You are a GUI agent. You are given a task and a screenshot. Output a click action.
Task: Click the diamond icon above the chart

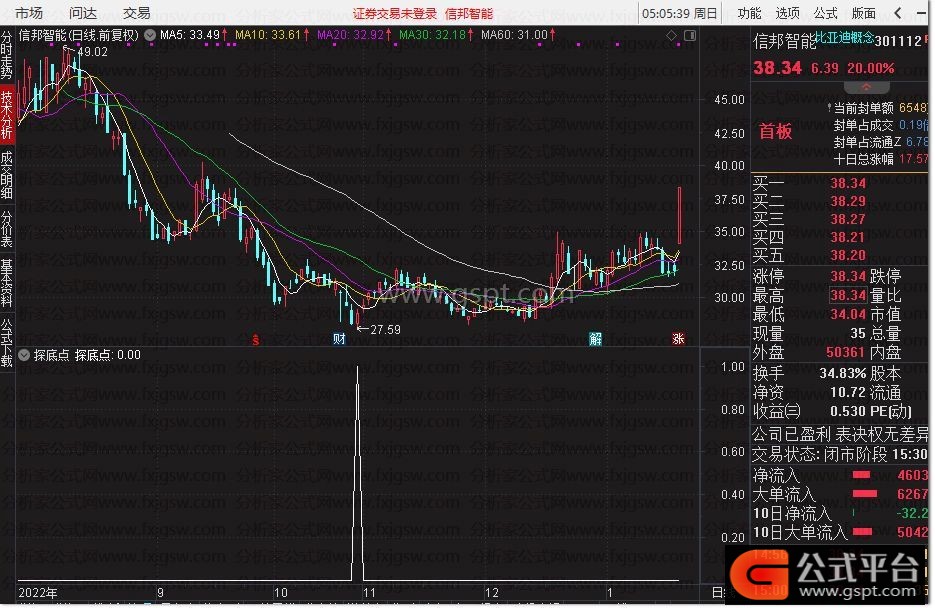click(x=671, y=36)
